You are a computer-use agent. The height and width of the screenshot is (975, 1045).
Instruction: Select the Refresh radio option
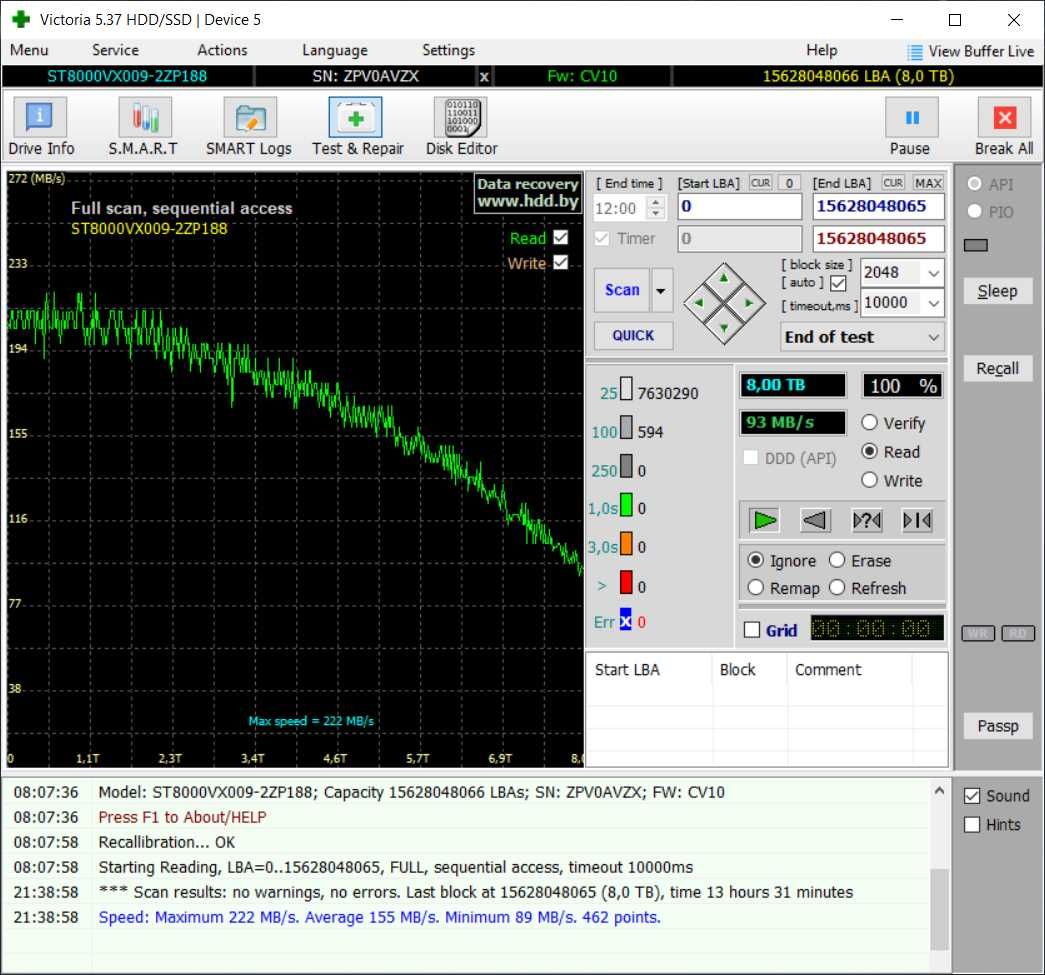837,587
